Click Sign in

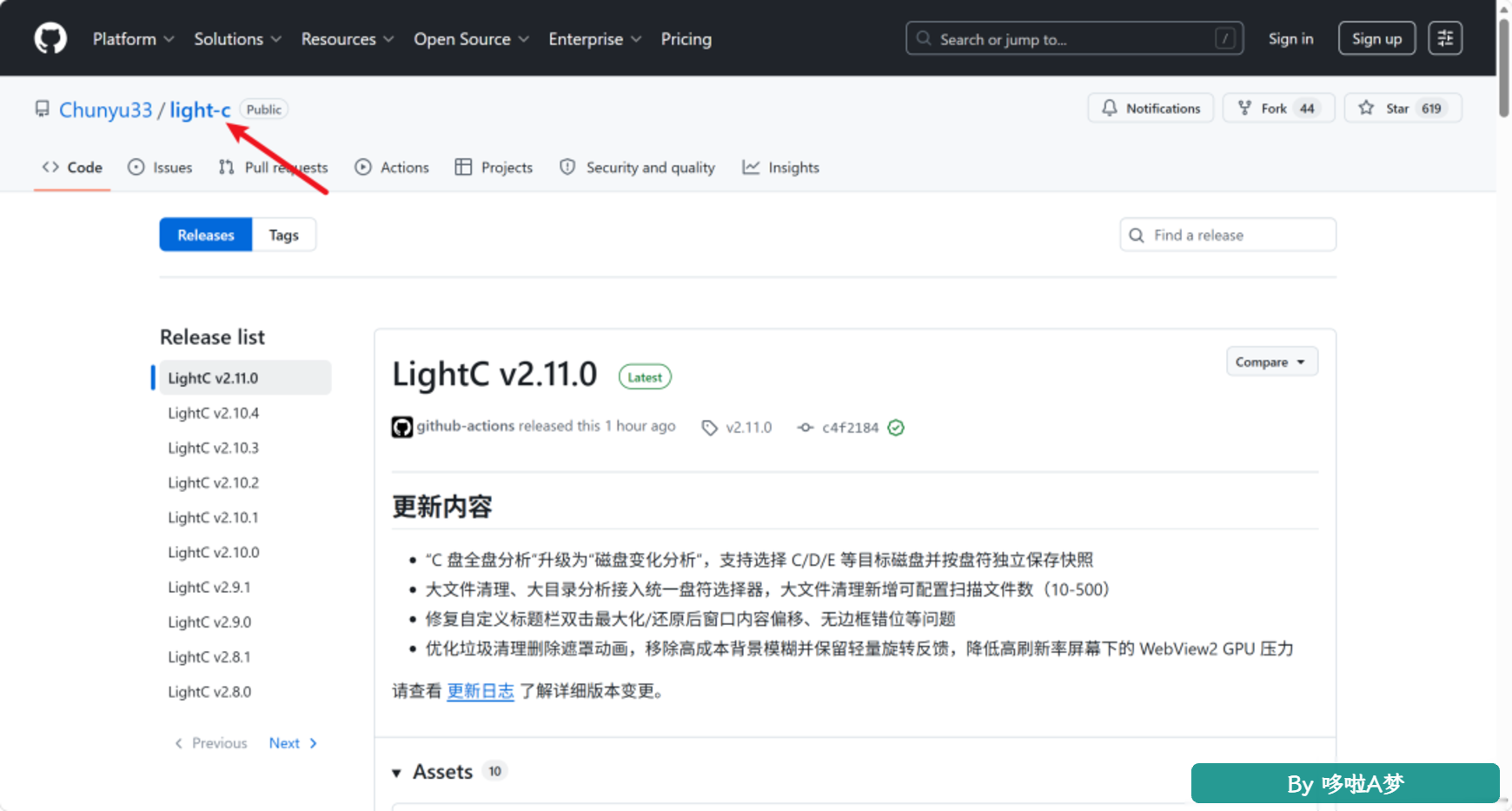click(x=1291, y=38)
